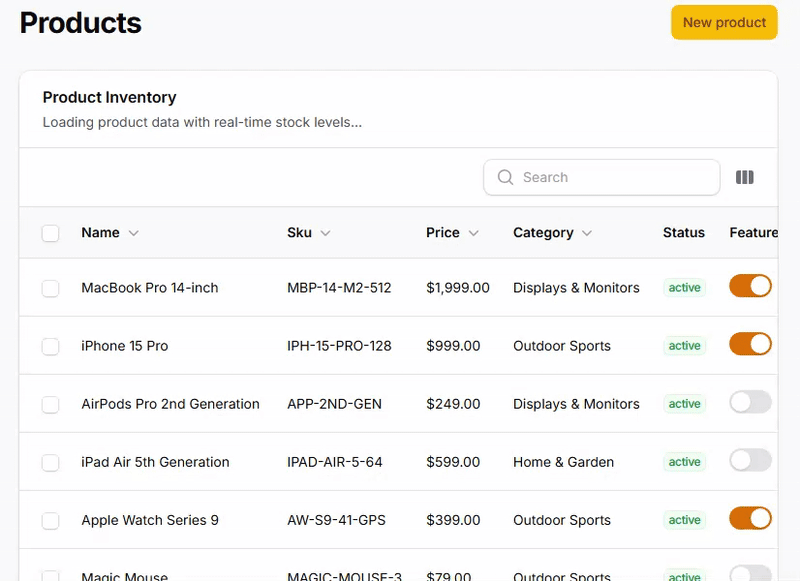Click active badge in iPhone 15 Pro row

(x=684, y=346)
